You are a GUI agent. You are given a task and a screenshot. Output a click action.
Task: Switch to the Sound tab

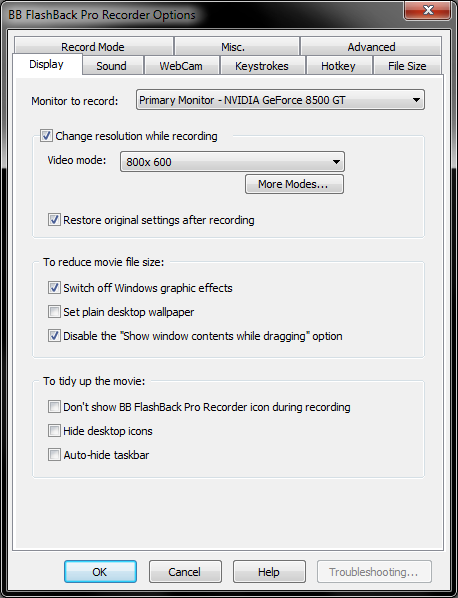[x=112, y=66]
